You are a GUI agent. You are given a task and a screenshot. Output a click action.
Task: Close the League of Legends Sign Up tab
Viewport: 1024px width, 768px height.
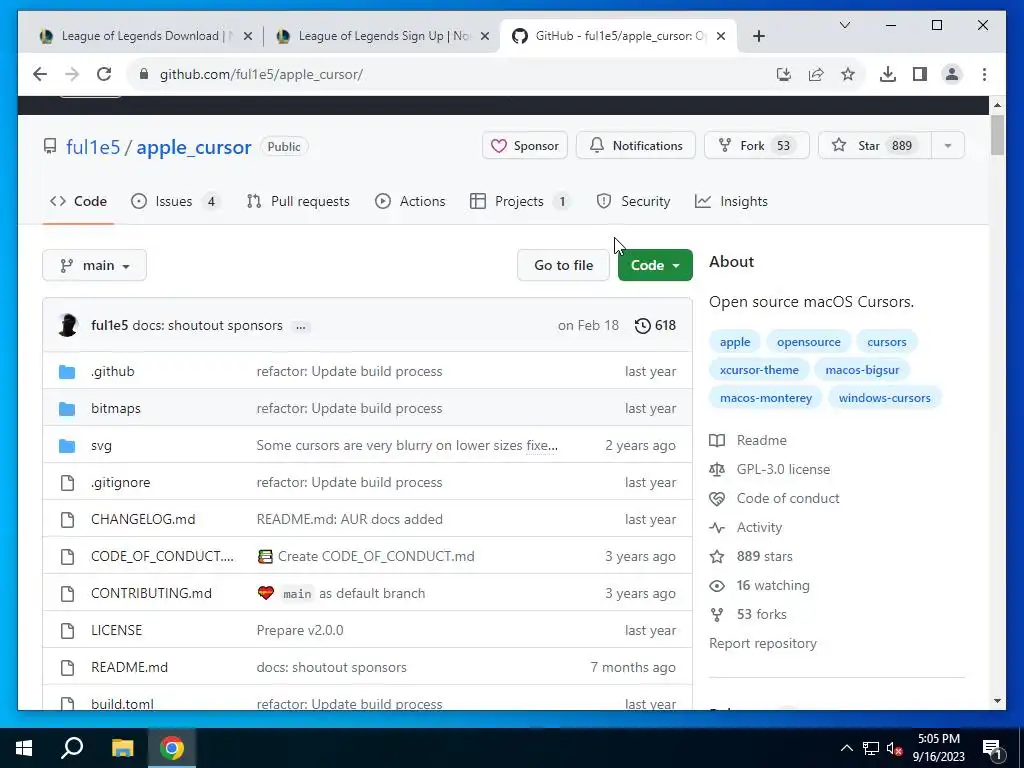pyautogui.click(x=485, y=36)
